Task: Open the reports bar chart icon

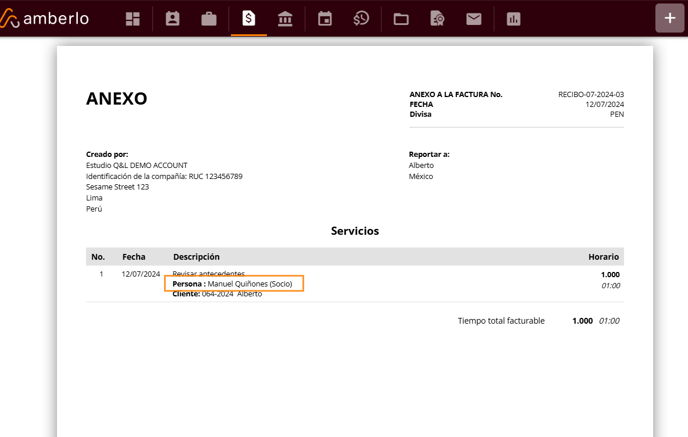Action: tap(513, 19)
